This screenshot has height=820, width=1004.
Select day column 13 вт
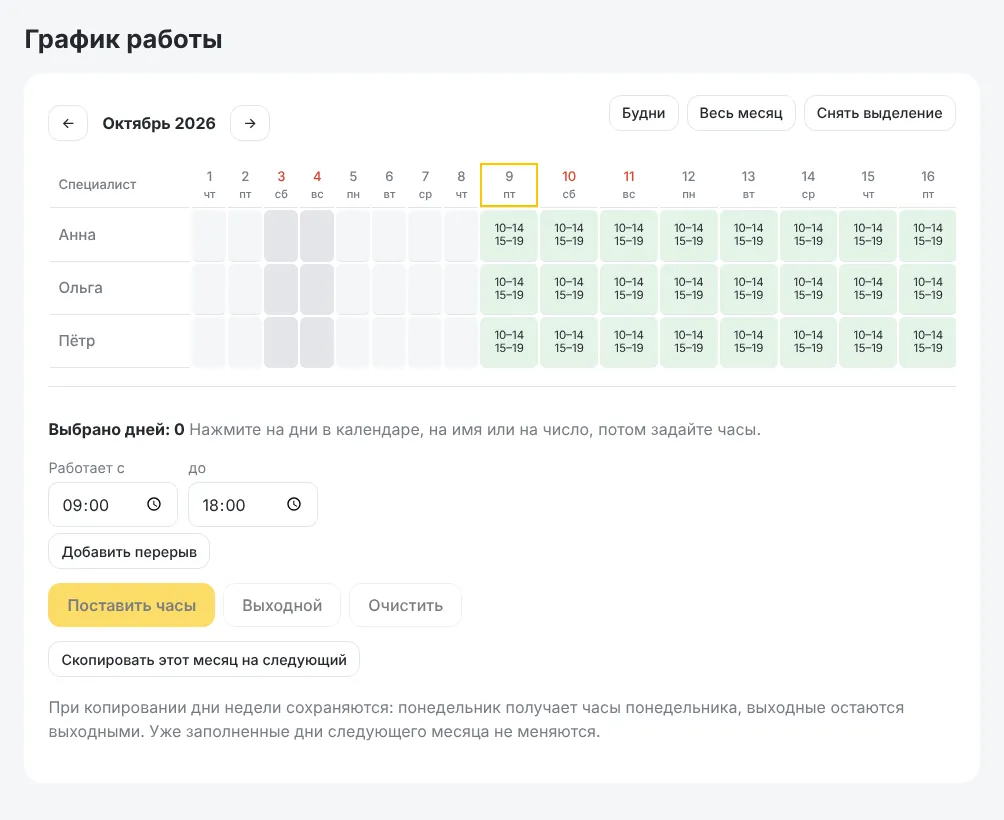coord(749,184)
